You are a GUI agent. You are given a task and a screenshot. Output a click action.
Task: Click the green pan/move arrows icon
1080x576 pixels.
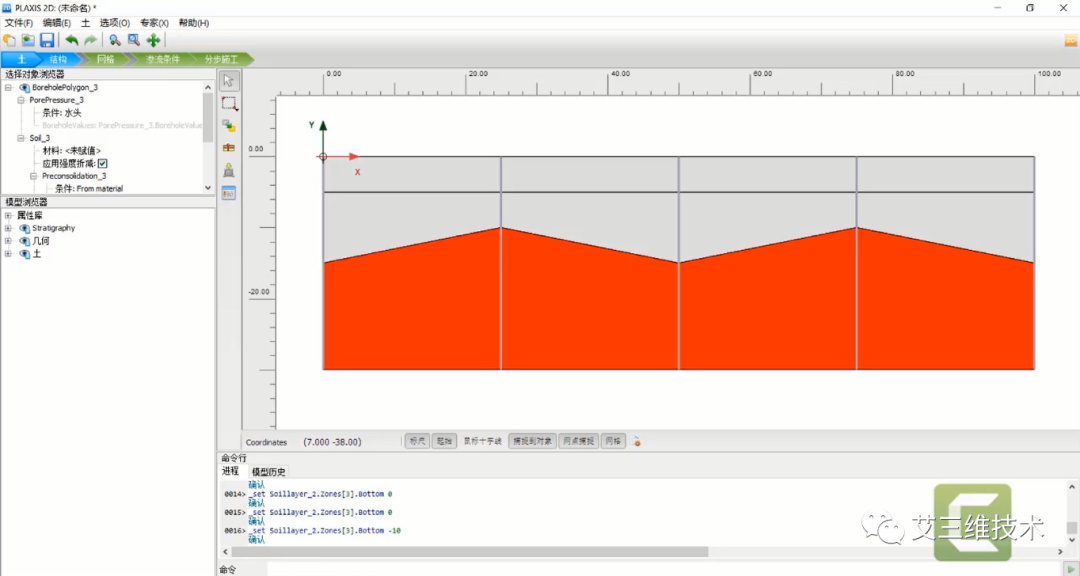(153, 40)
